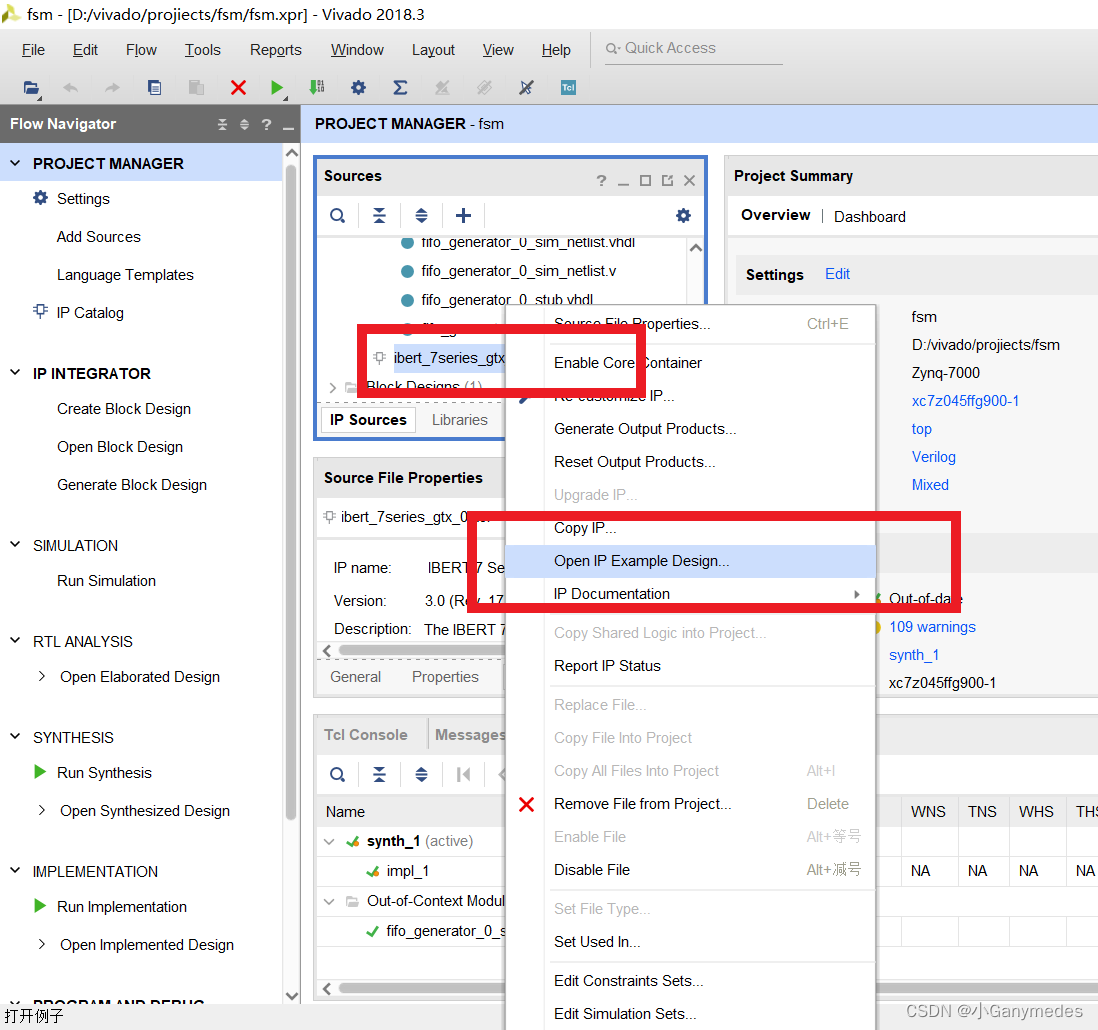Click the Undo arrow in toolbar
This screenshot has height=1030, width=1098.
coord(71,88)
